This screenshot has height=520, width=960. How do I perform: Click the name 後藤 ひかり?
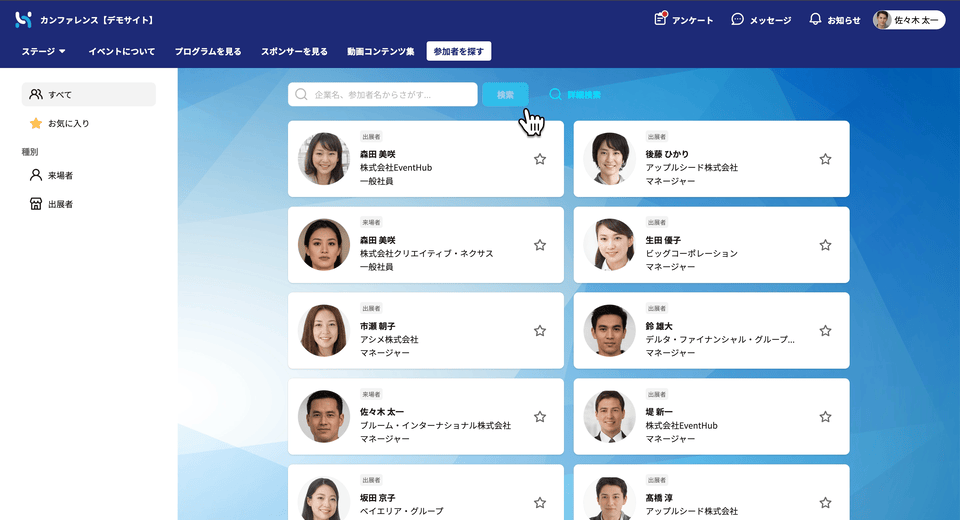tap(667, 154)
